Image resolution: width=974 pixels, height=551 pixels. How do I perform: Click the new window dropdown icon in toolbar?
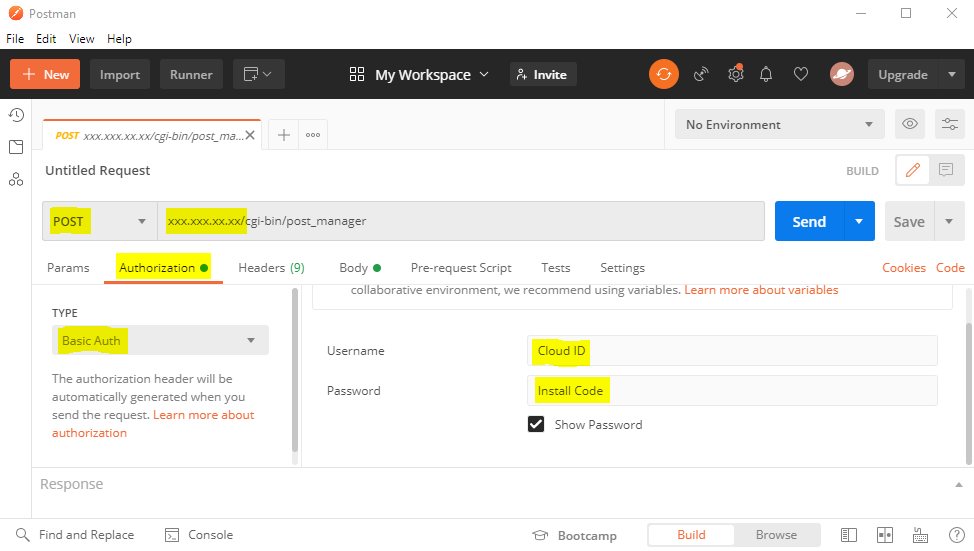coord(258,75)
